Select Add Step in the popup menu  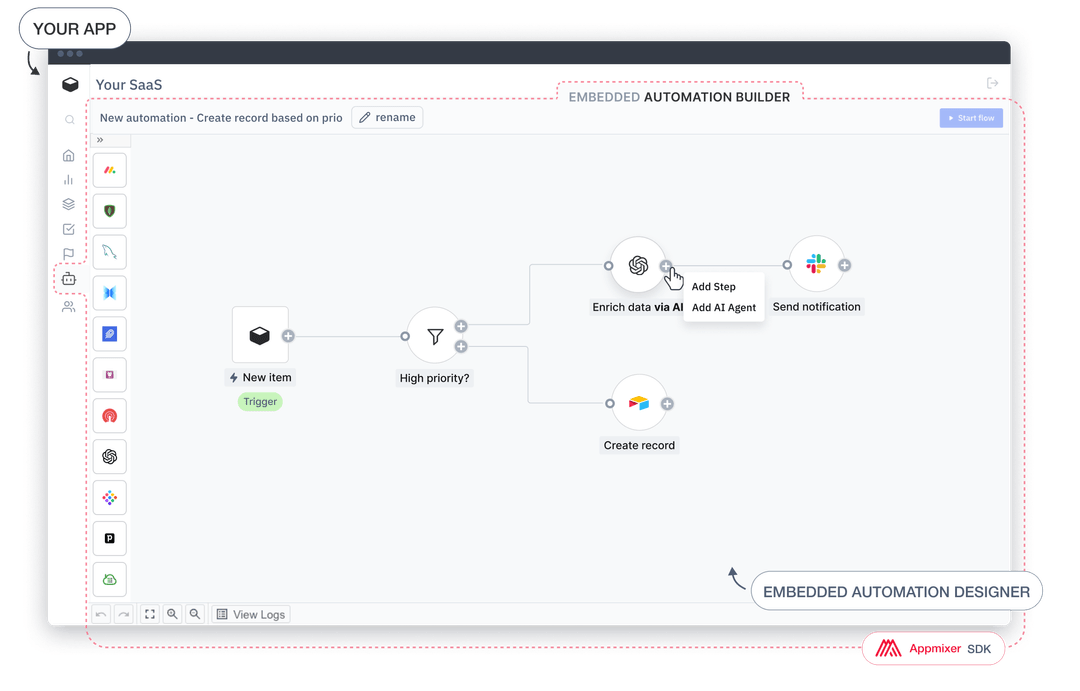(716, 286)
